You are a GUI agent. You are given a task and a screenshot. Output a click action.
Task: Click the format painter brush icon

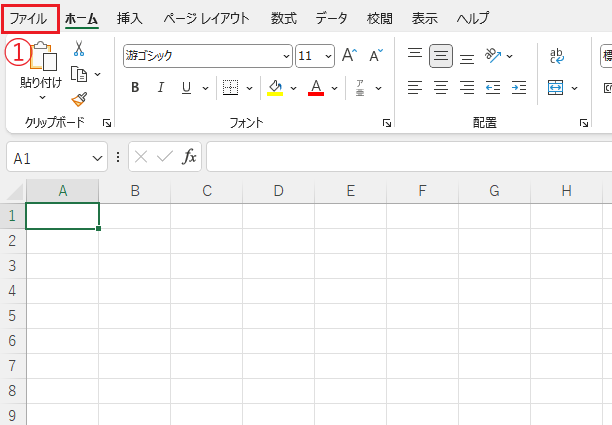click(x=79, y=100)
